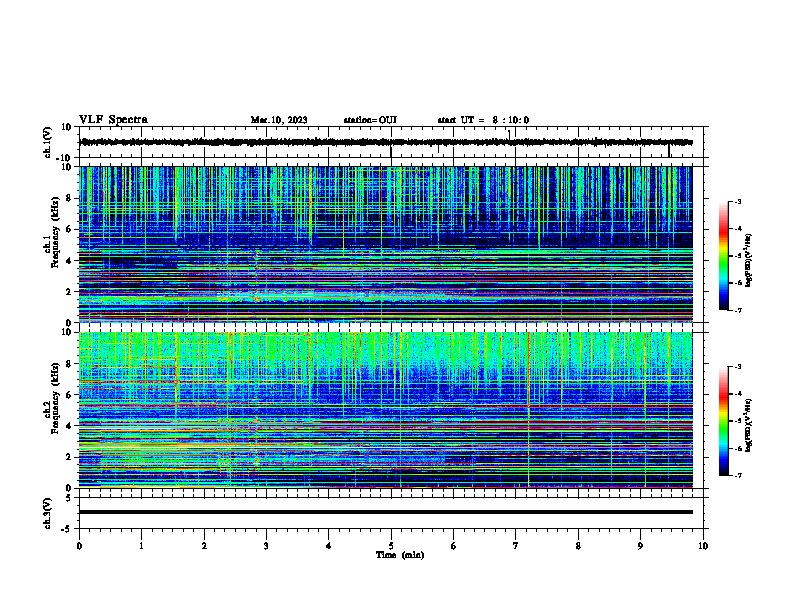Click the "Time (min)" axis label
This screenshot has height=612, width=792.
(400, 555)
